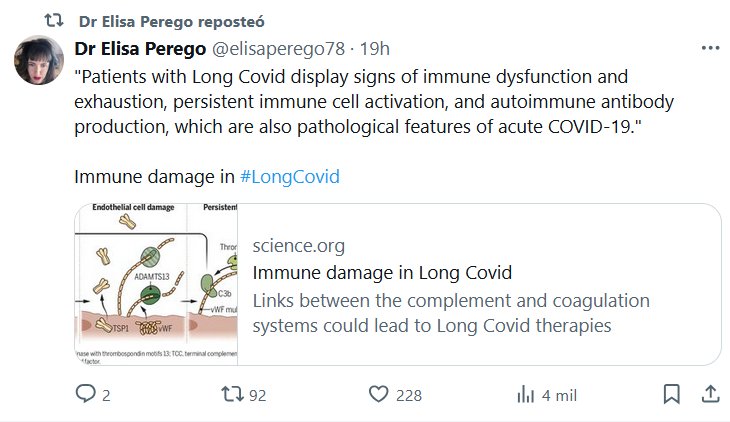Open the tweet view analytics icon
Image resolution: width=730 pixels, height=422 pixels.
(525, 394)
